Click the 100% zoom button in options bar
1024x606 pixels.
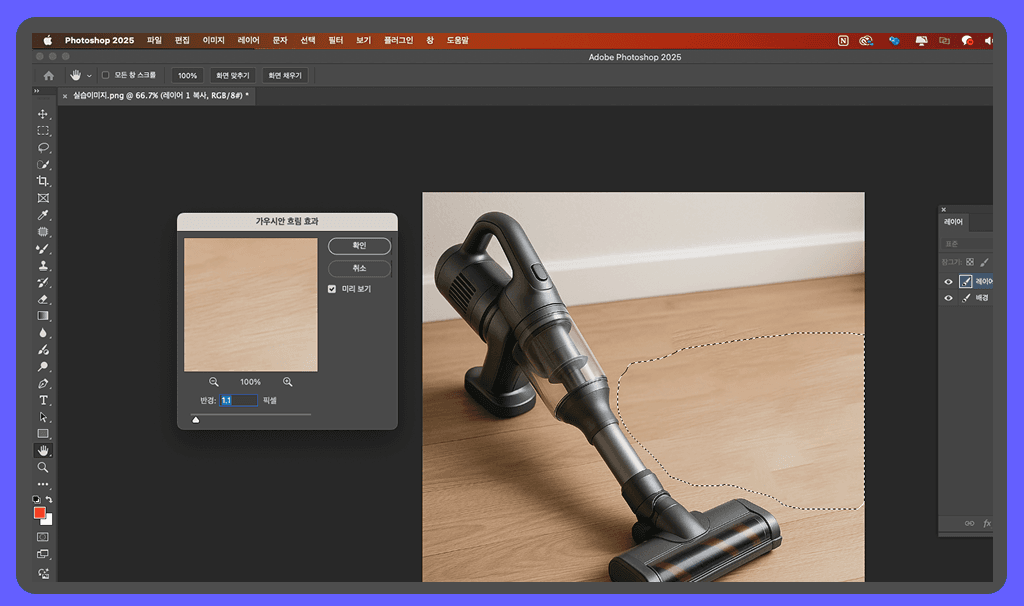pyautogui.click(x=187, y=76)
